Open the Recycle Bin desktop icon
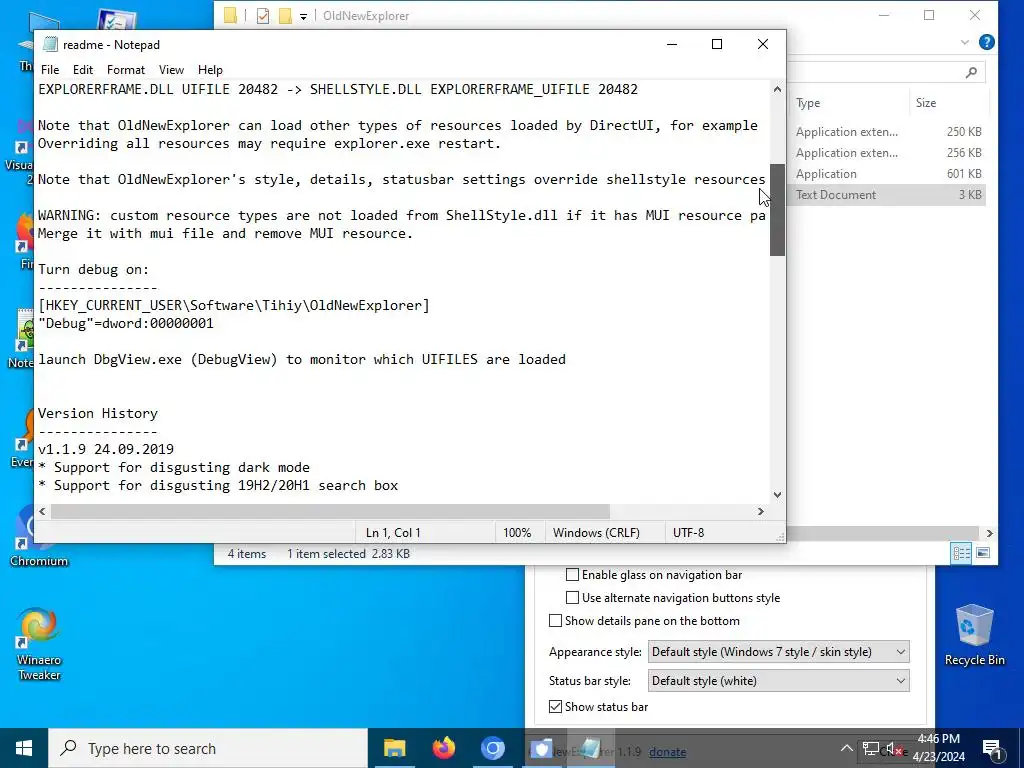This screenshot has height=768, width=1024. point(974,635)
